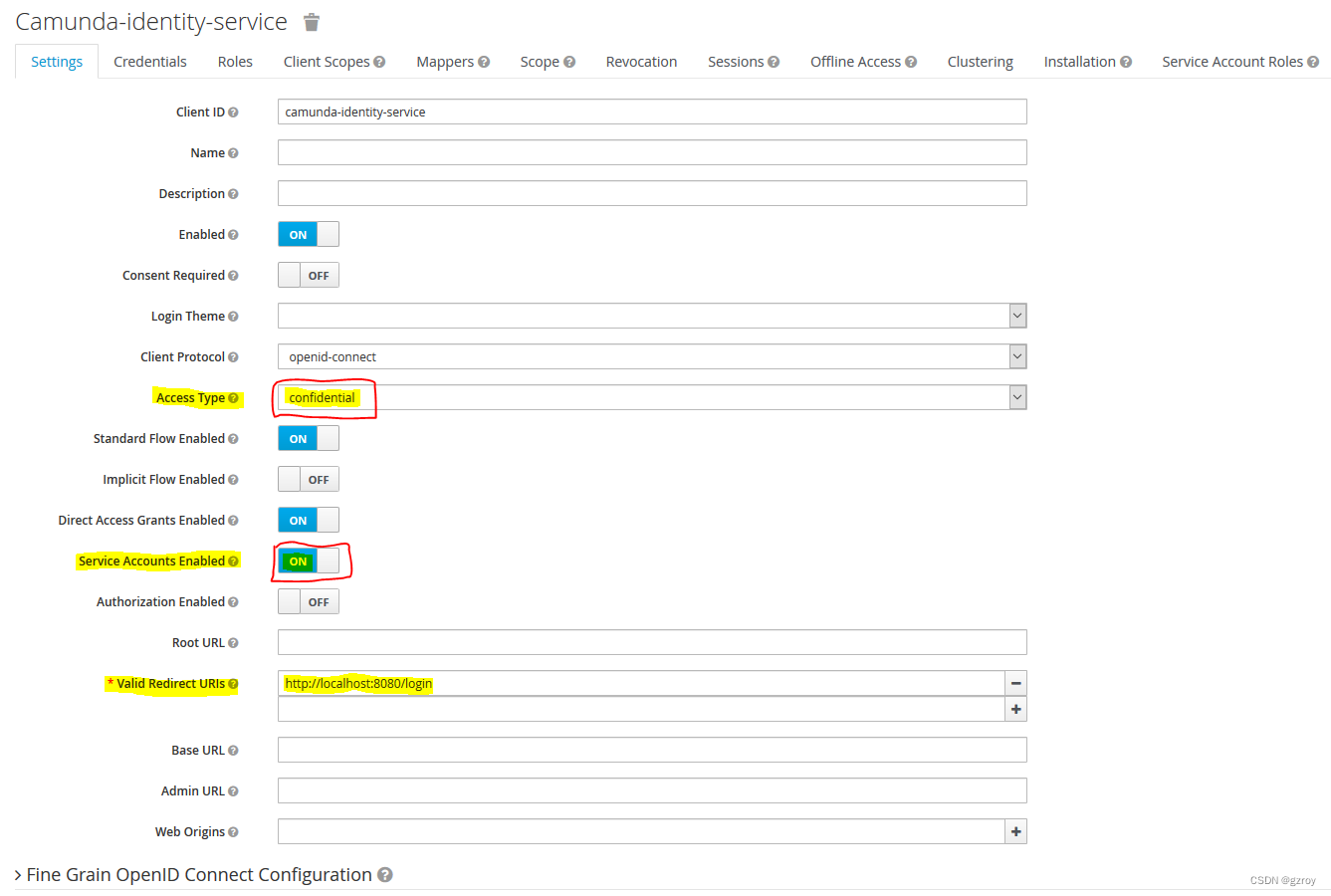This screenshot has height=896, width=1331.
Task: Switch to the Credentials tab
Action: click(150, 62)
